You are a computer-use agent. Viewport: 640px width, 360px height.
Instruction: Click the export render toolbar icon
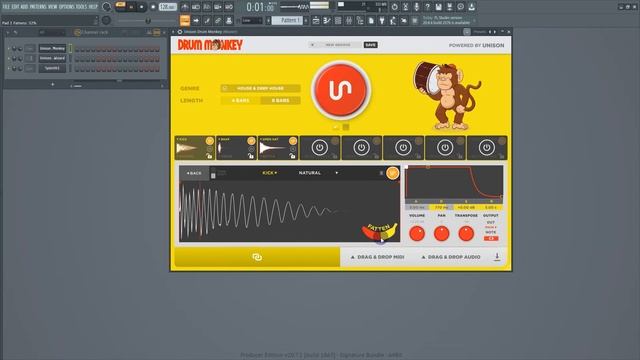449,7
